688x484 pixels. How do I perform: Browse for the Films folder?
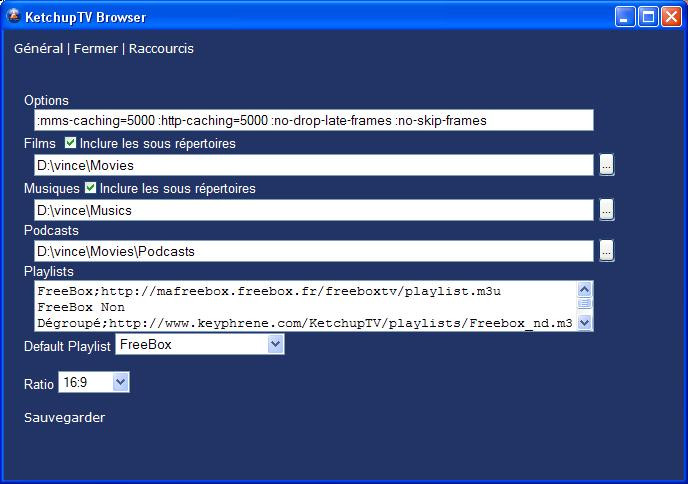606,165
